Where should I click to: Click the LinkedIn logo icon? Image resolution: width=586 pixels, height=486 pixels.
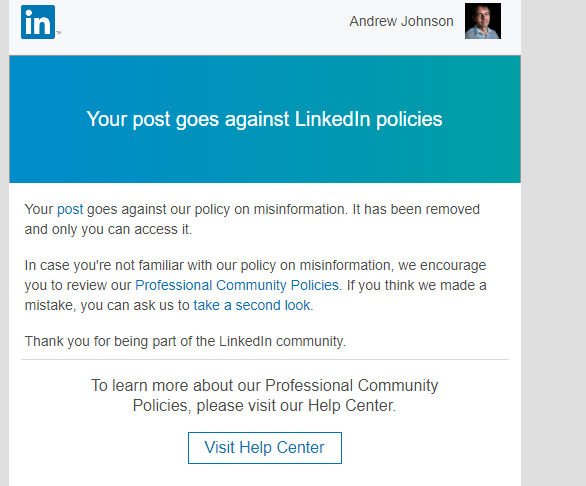point(38,22)
